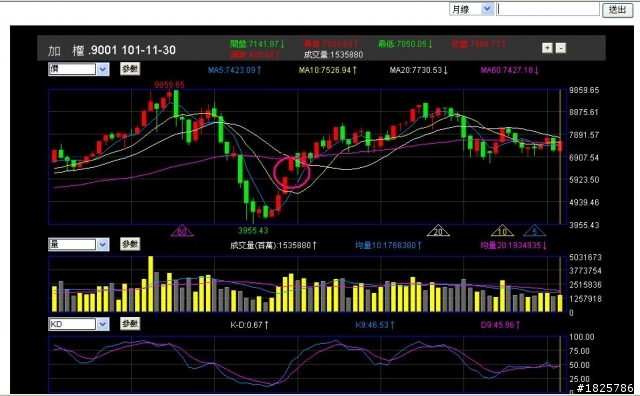Open the 量 volume panel dropdown

(78, 245)
